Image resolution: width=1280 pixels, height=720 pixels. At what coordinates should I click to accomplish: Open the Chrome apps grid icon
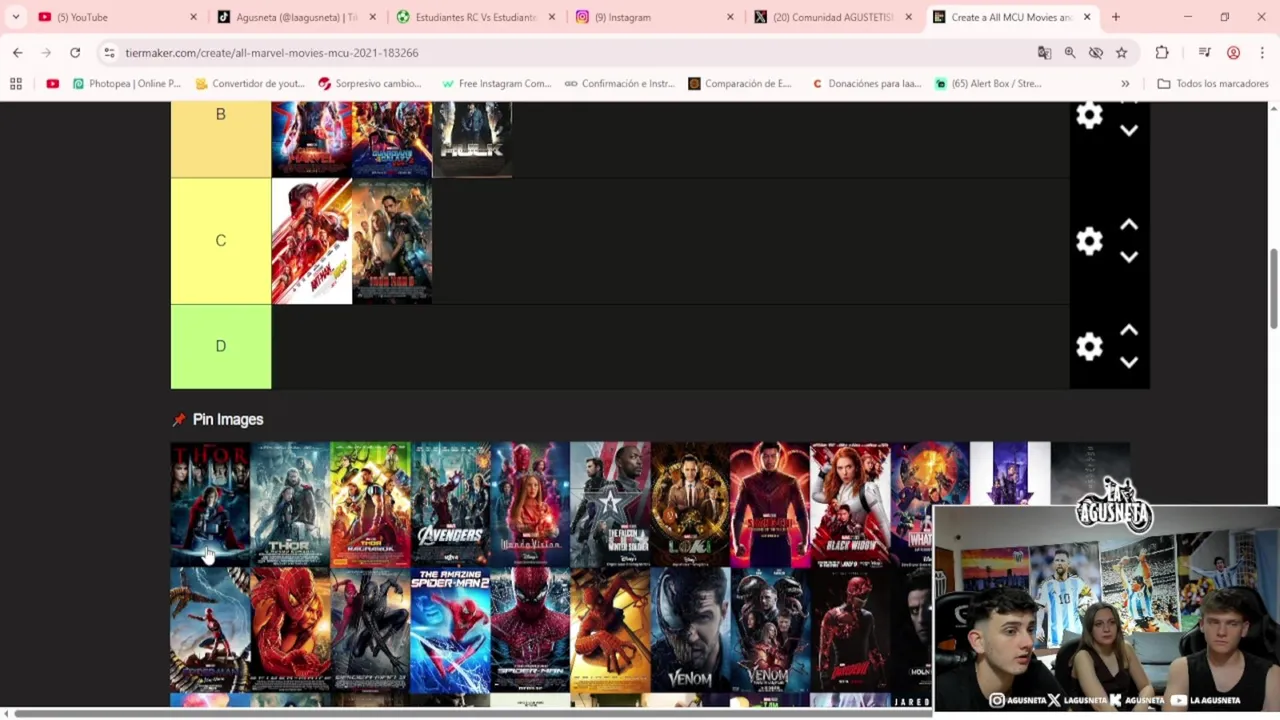coord(16,84)
